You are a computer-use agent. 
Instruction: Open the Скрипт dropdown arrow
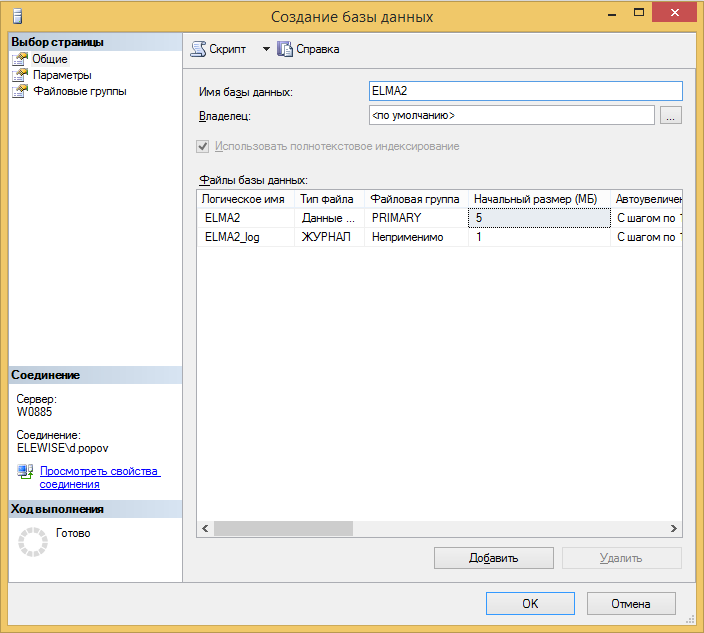pos(266,49)
